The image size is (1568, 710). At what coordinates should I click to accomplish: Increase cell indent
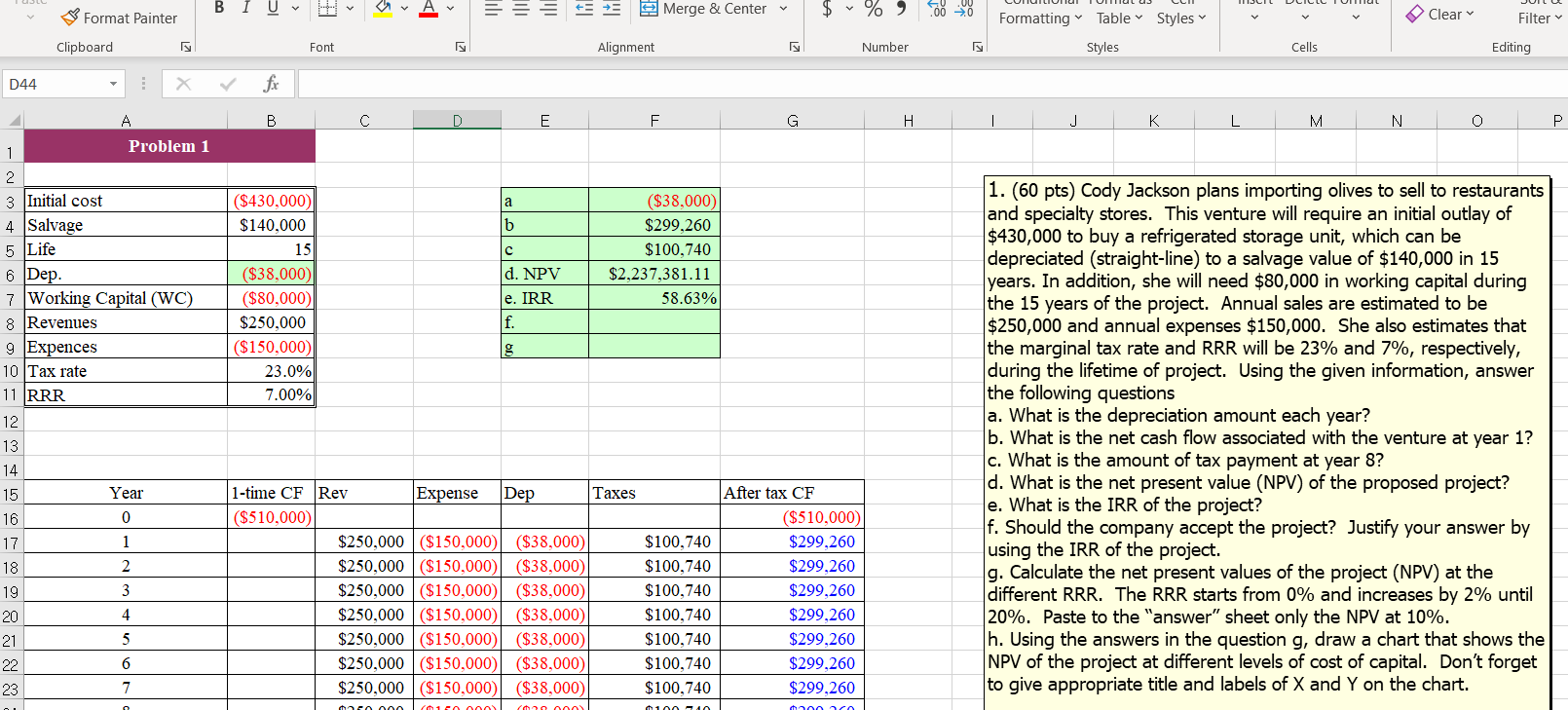(612, 8)
